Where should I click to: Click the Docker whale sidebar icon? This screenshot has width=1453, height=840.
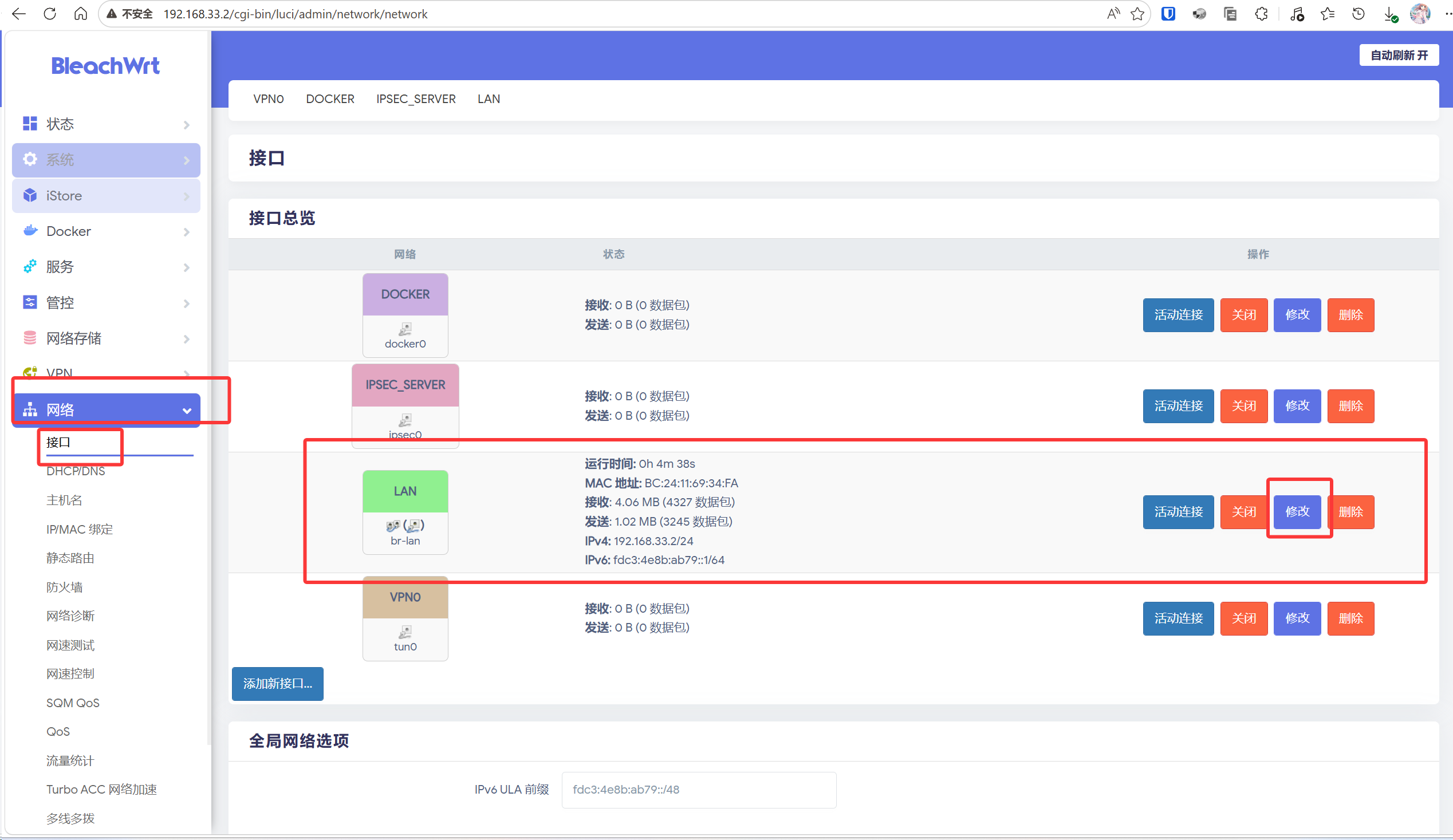(x=30, y=231)
